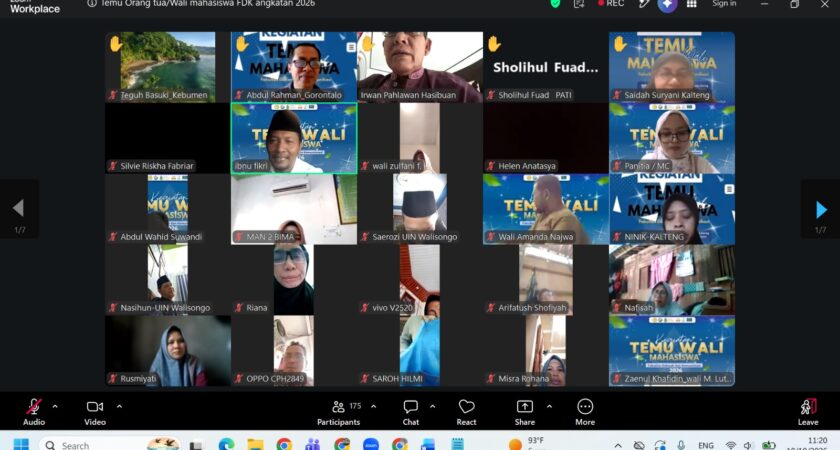Leave the meeting
840x450 pixels.
(808, 412)
